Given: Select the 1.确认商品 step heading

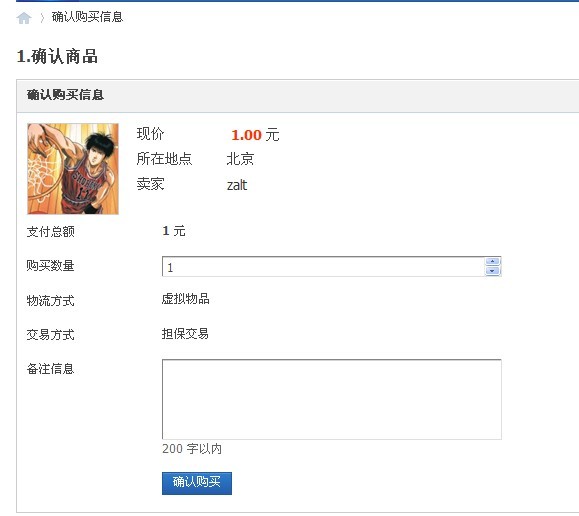Looking at the screenshot, I should coord(57,57).
